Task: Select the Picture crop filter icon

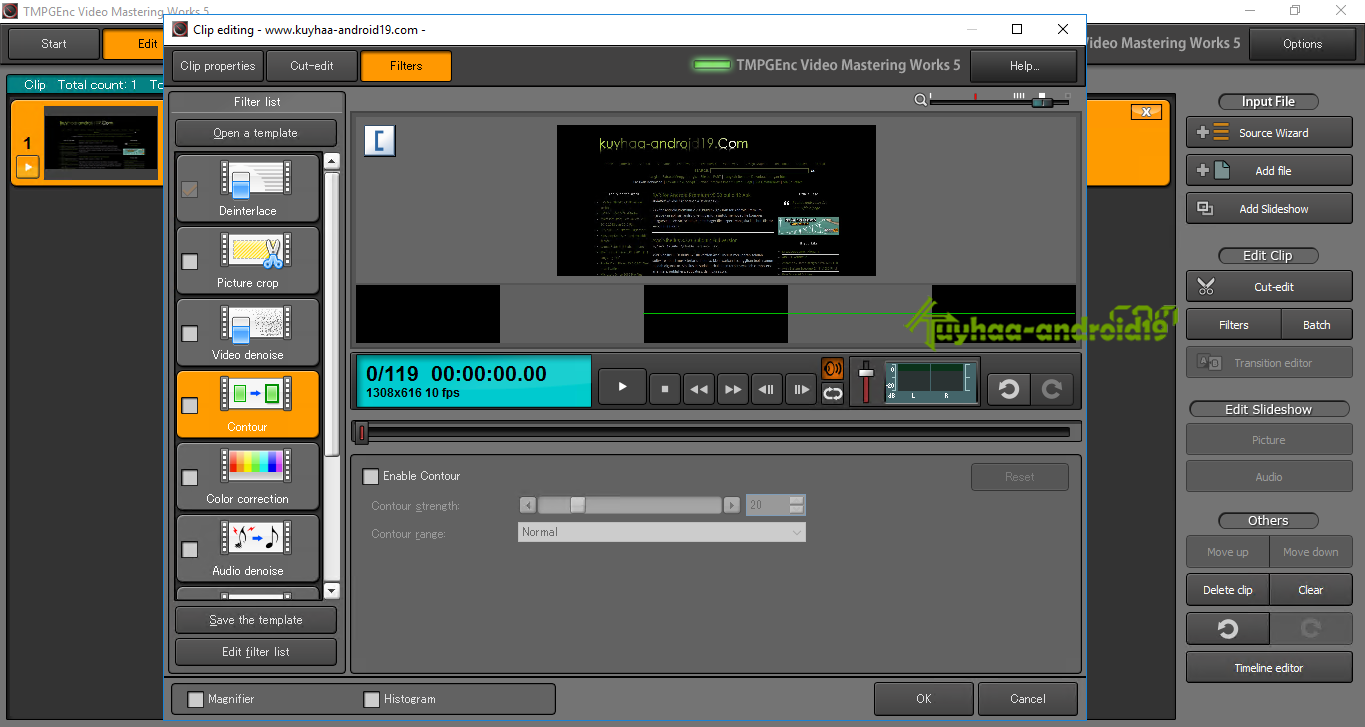Action: click(256, 253)
